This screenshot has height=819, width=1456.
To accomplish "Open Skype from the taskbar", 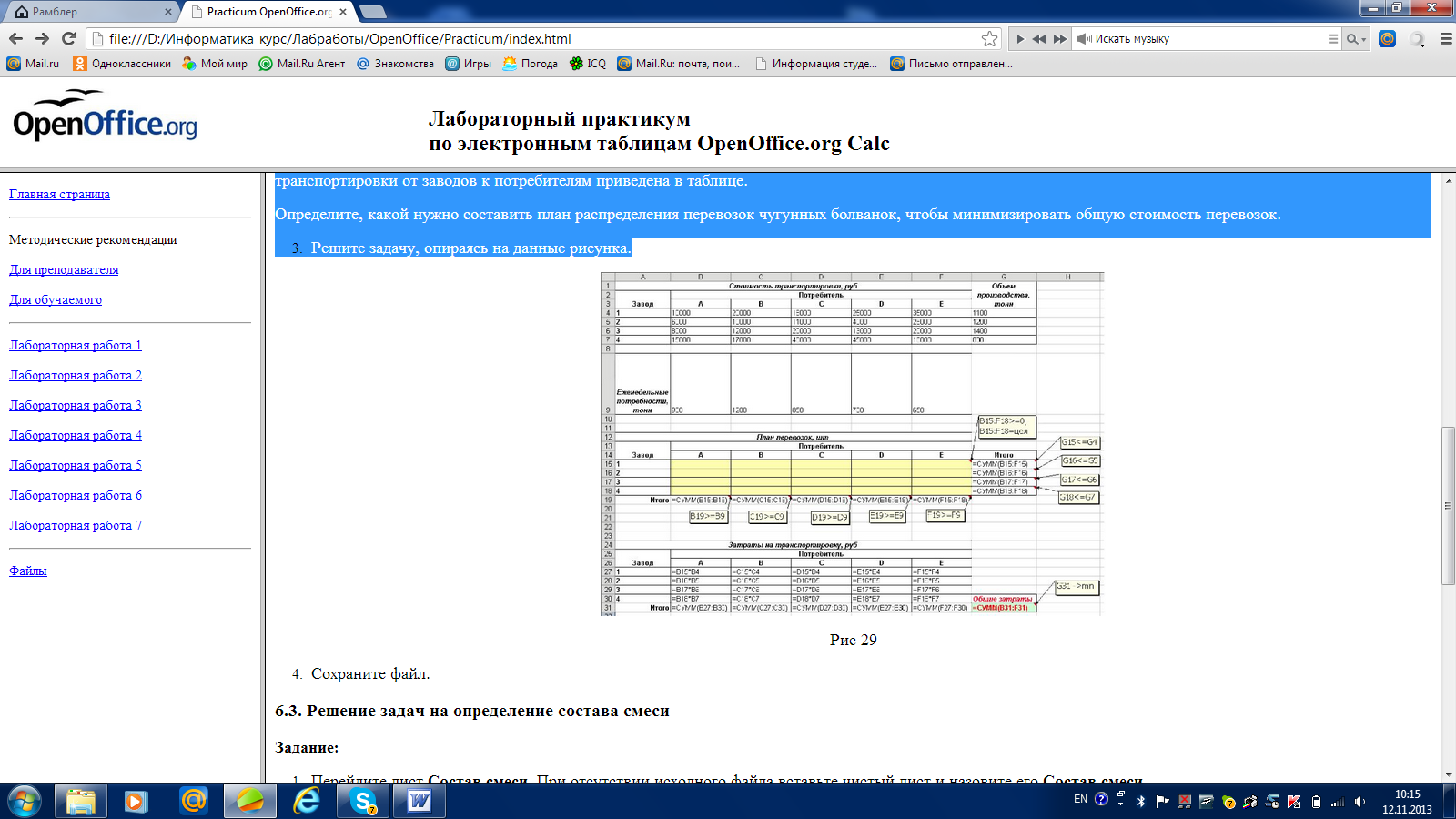I will [363, 801].
